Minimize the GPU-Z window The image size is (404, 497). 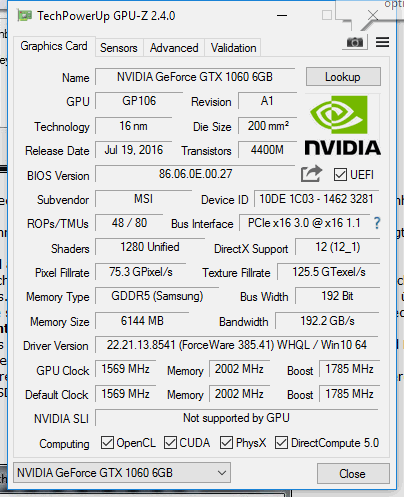point(282,15)
